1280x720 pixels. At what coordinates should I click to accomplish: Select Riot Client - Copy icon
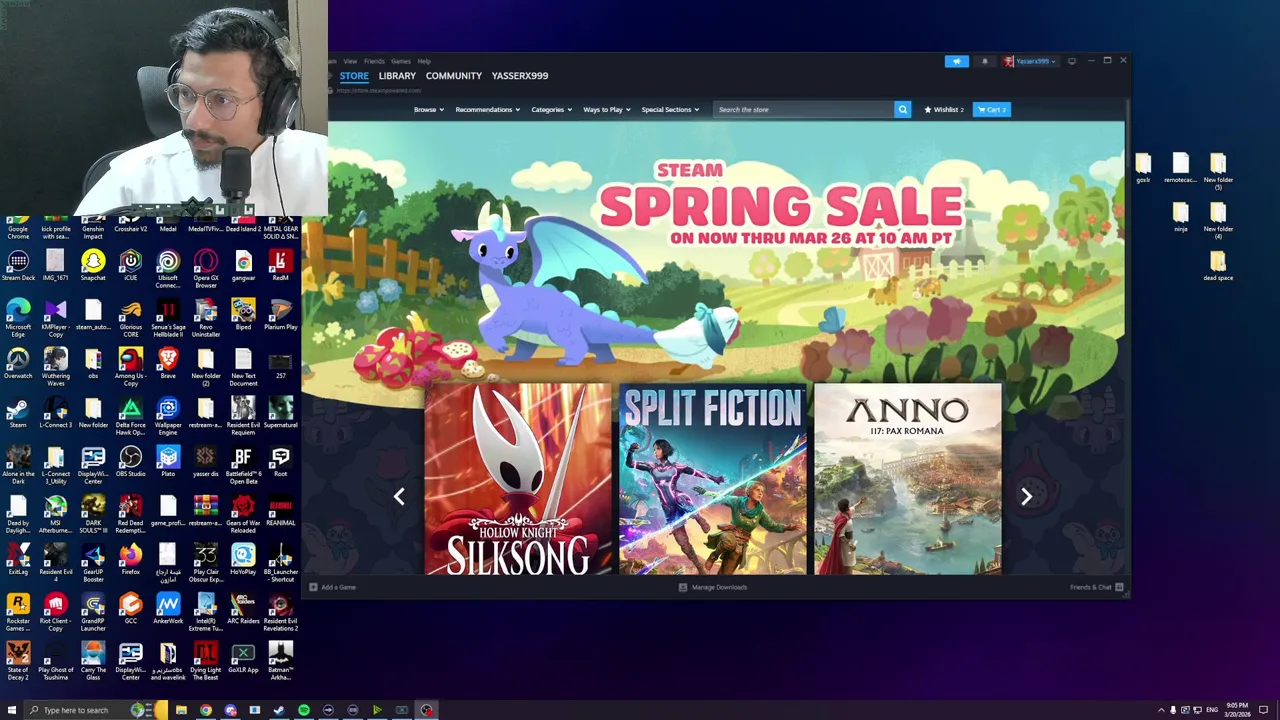click(x=55, y=611)
